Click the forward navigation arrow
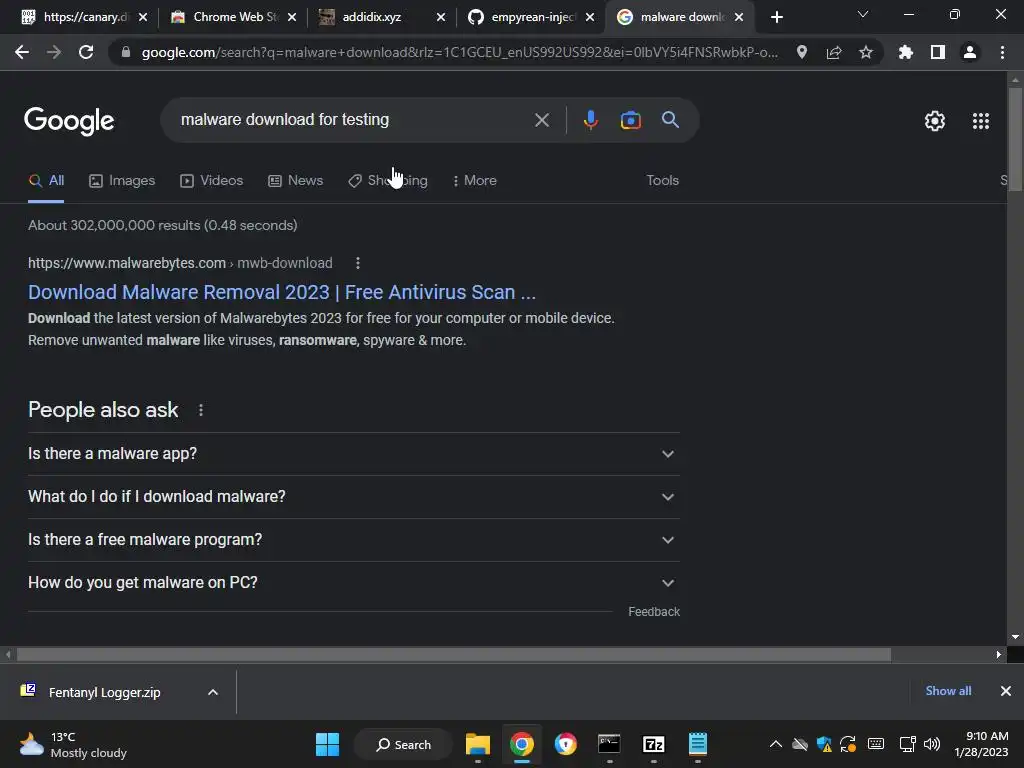 (54, 52)
